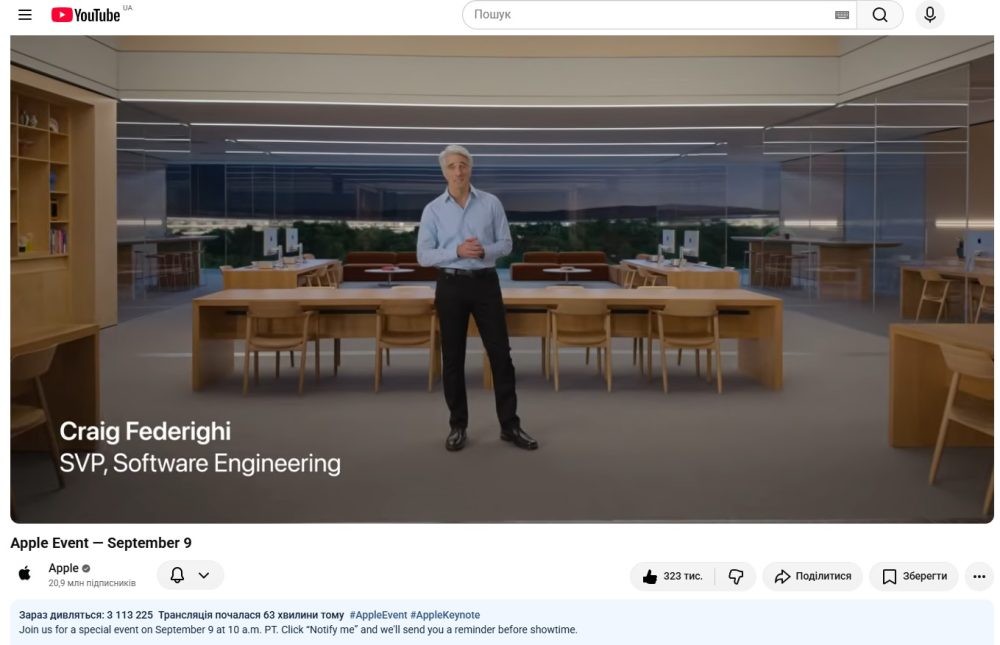This screenshot has height=645, width=1000.
Task: Click the Apple Event video title
Action: point(101,543)
